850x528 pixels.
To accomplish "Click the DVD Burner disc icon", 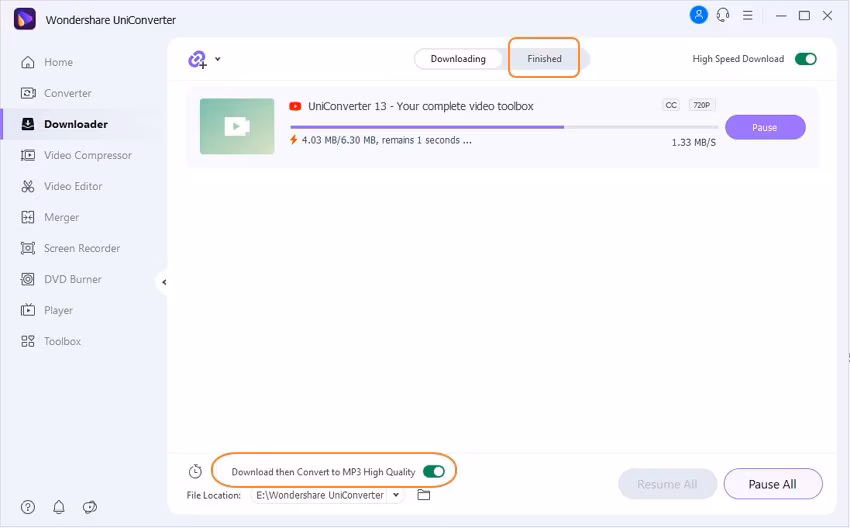I will (28, 279).
